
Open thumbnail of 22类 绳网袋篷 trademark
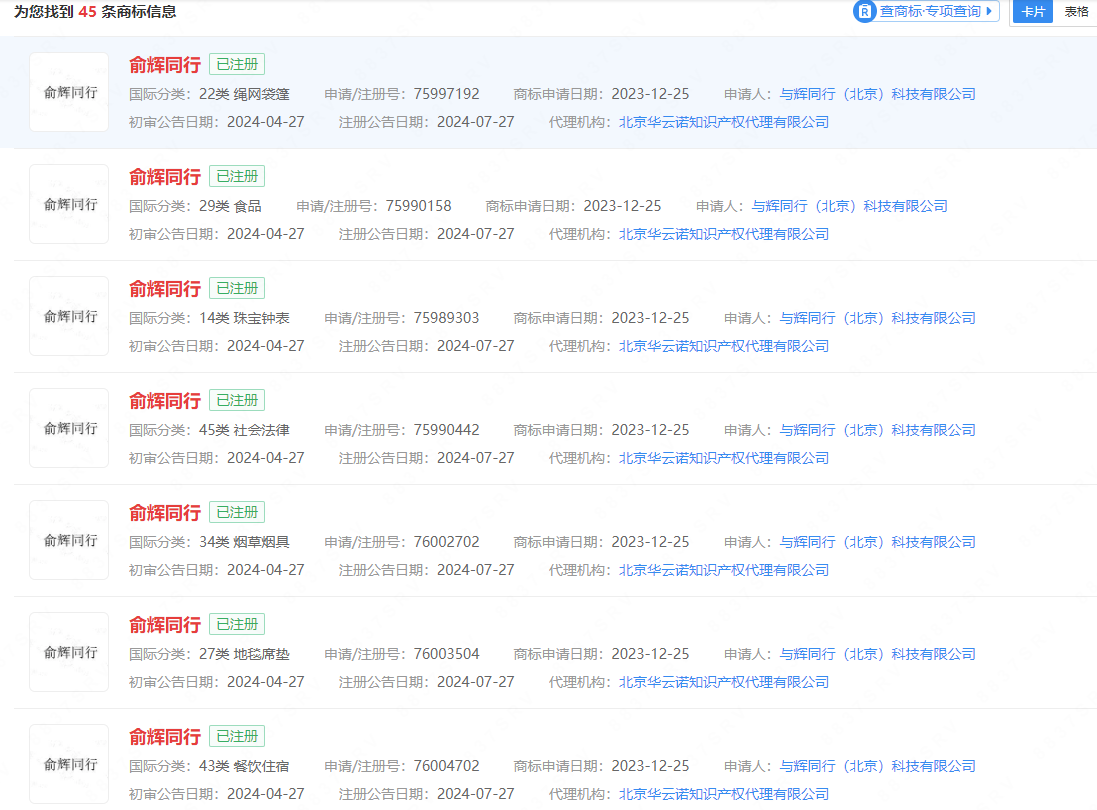pos(69,92)
